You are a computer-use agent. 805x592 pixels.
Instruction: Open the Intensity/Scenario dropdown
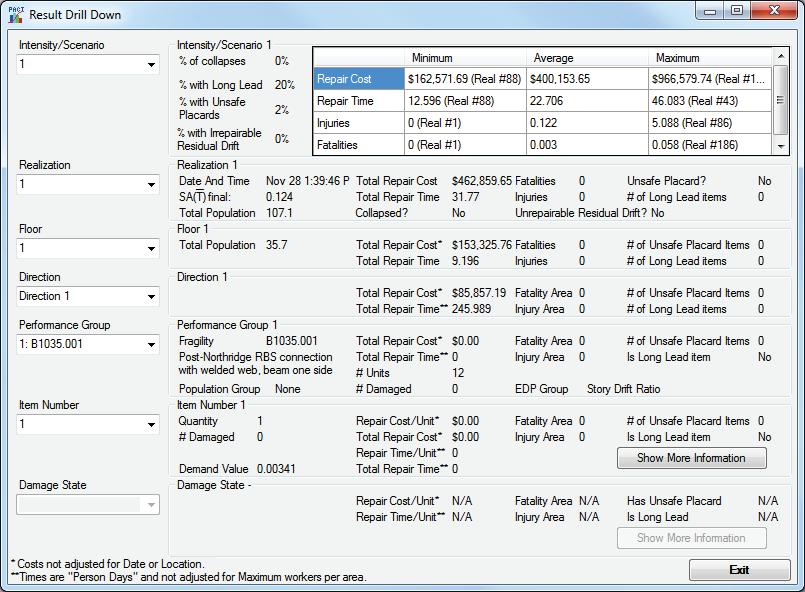(88, 65)
